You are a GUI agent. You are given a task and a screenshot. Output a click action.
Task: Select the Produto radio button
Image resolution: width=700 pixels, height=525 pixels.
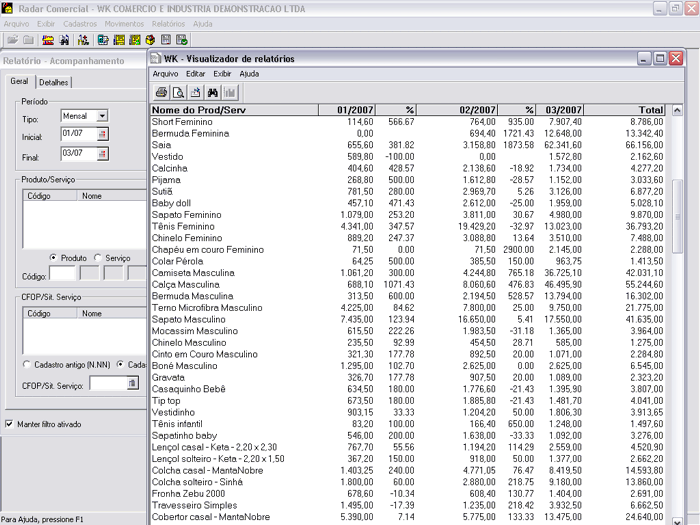(54, 257)
